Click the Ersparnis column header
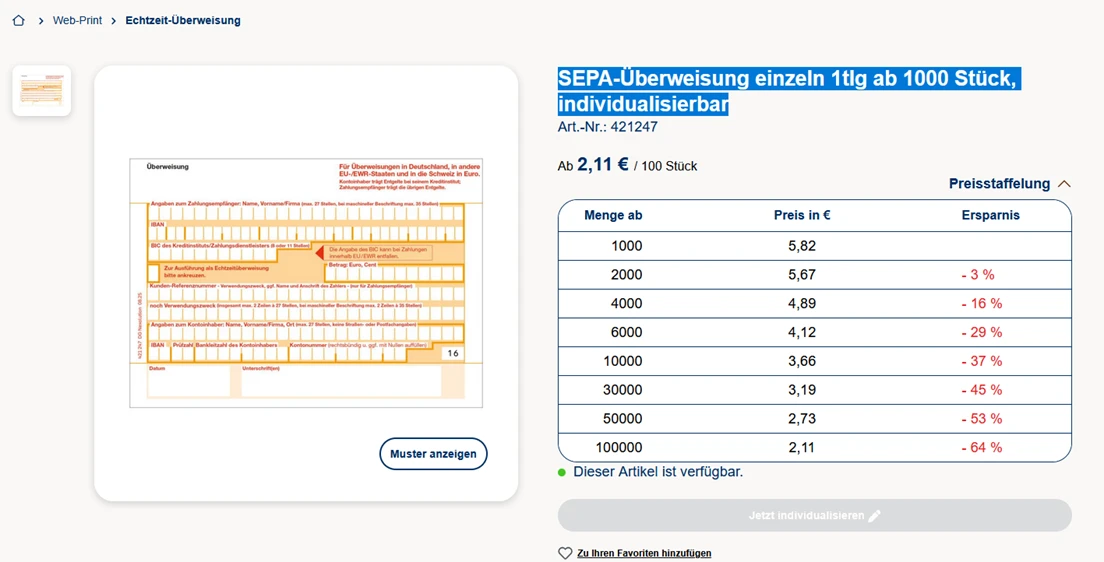 coord(990,215)
